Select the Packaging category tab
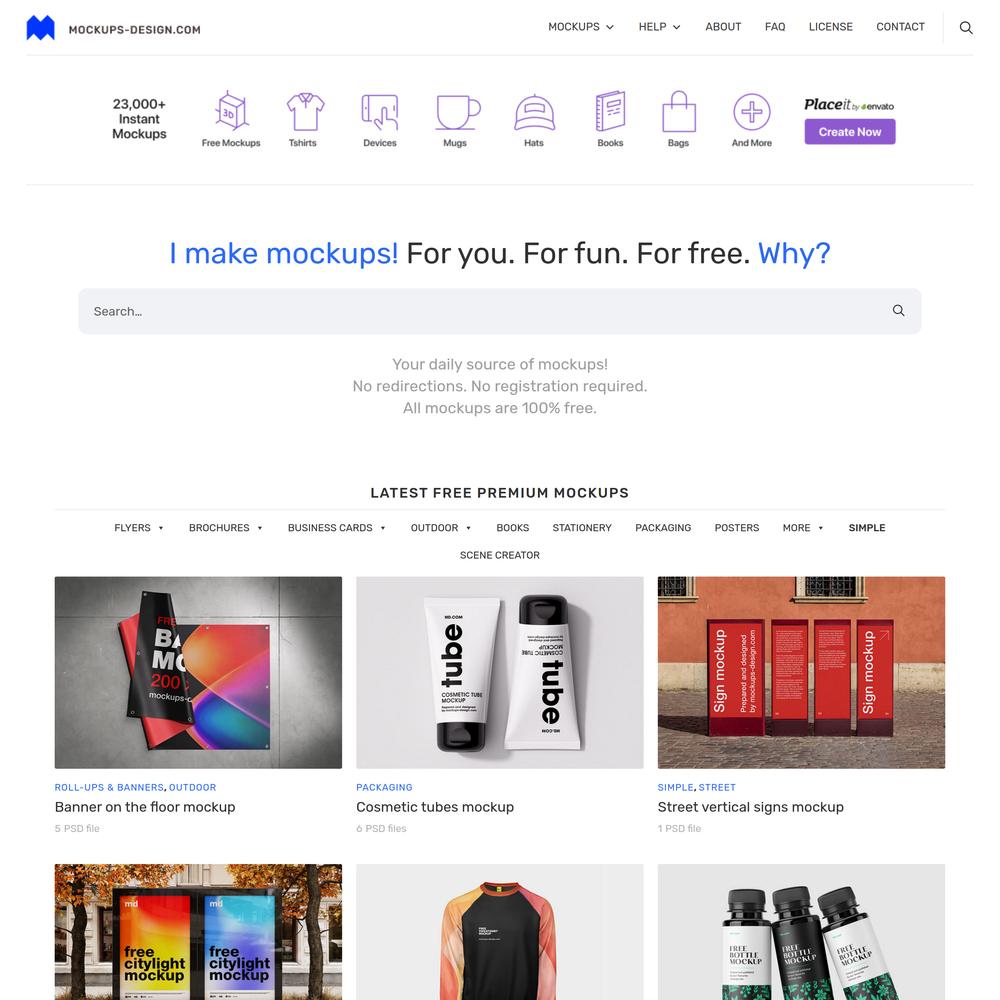Screen dimensions: 1000x1000 point(663,527)
